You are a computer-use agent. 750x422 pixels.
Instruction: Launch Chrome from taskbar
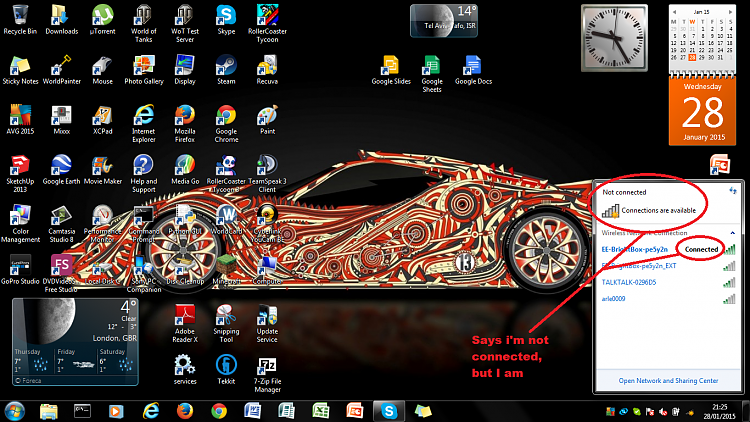click(x=219, y=411)
